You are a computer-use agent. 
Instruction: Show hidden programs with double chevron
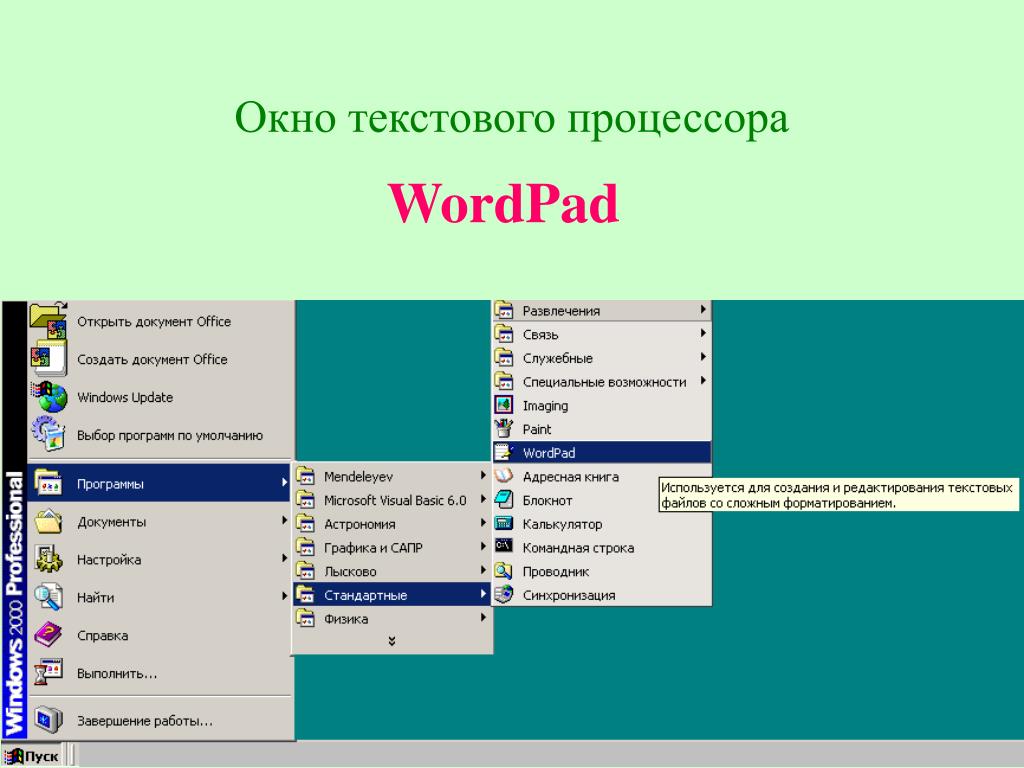392,641
